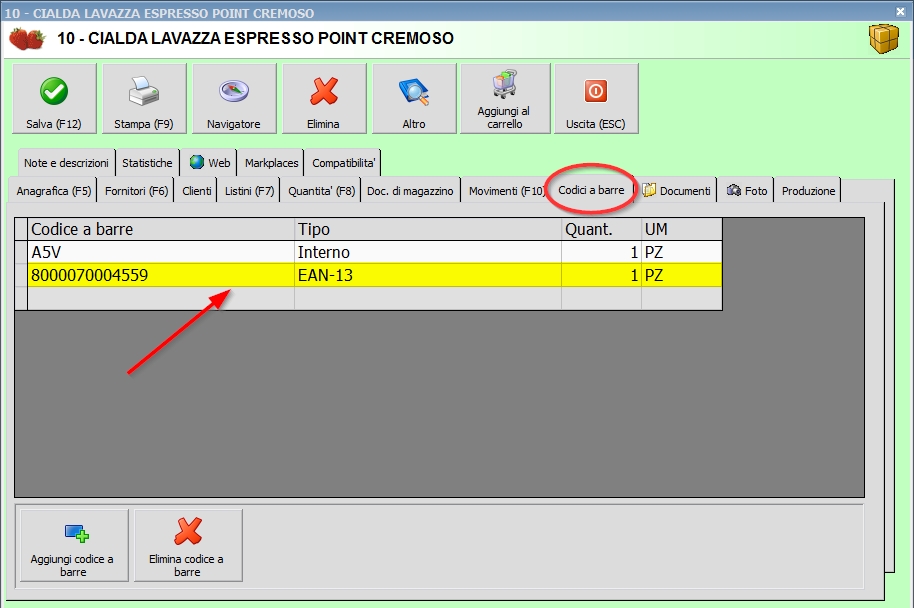Click the Codice a barre column header

(161, 229)
